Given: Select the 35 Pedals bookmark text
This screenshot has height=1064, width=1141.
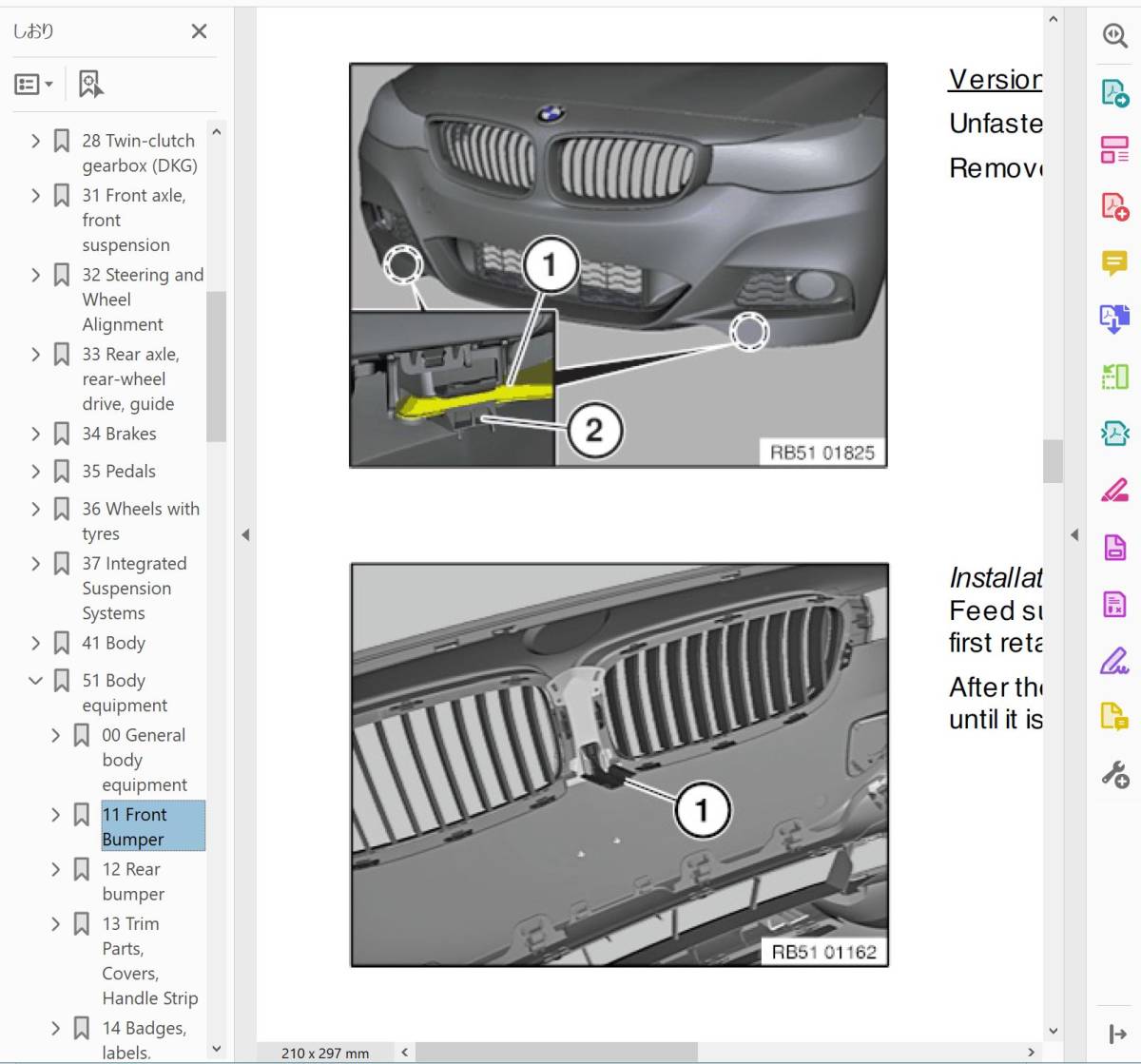Looking at the screenshot, I should [118, 472].
